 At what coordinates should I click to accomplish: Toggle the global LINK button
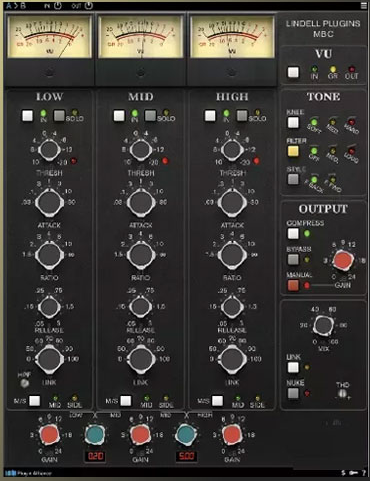coord(293,367)
